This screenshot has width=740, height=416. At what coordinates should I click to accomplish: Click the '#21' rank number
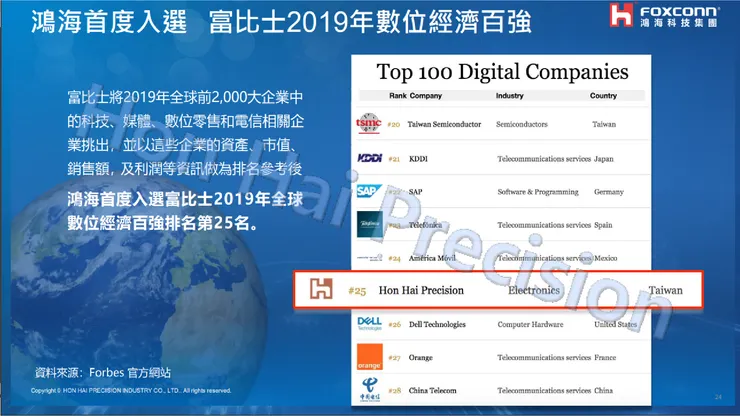click(394, 159)
